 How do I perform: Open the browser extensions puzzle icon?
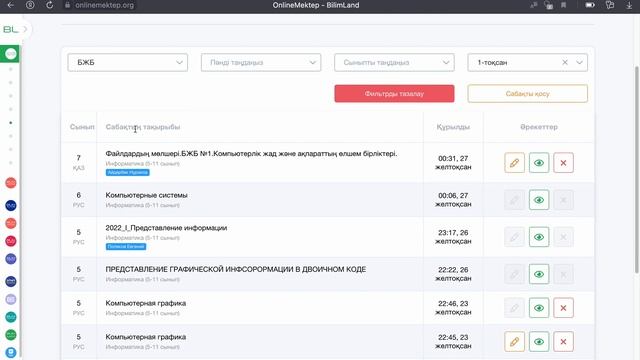pos(610,5)
